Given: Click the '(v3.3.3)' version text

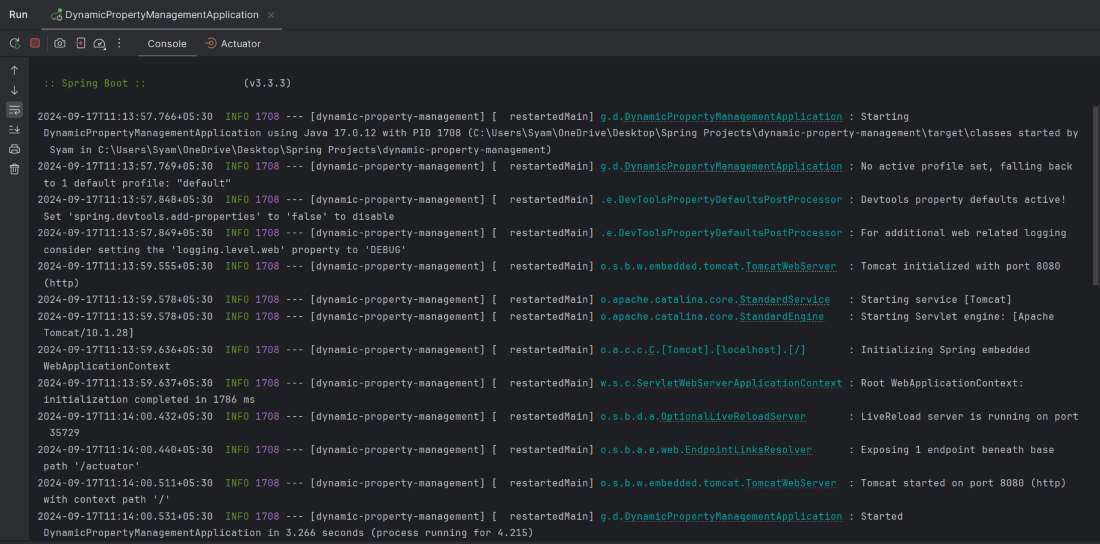Looking at the screenshot, I should click(x=267, y=84).
